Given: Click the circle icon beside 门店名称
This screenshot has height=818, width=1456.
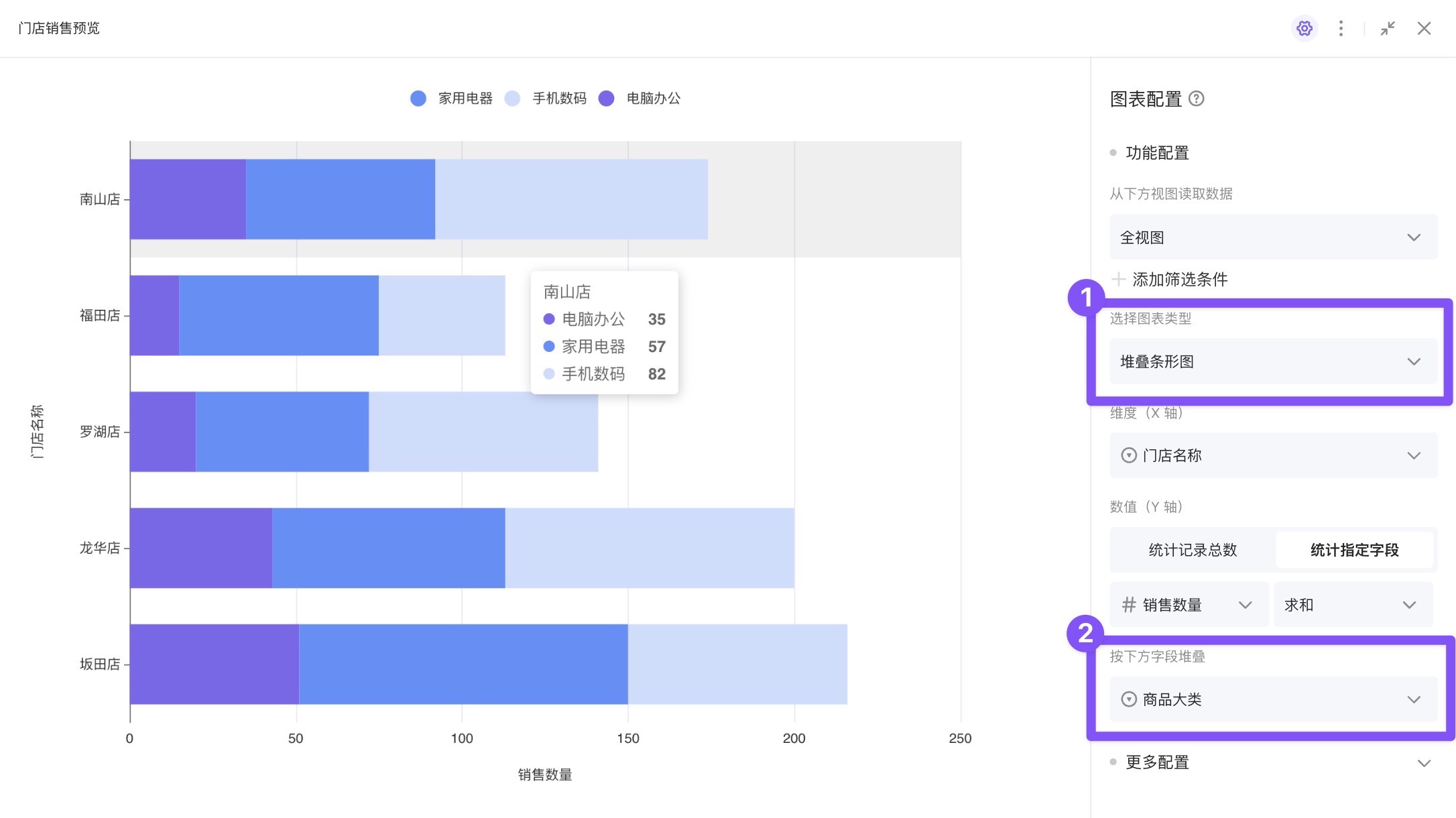Looking at the screenshot, I should pyautogui.click(x=1129, y=456).
